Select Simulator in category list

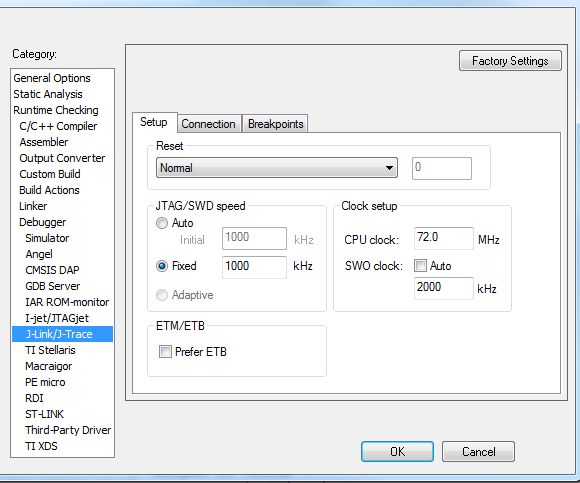click(x=47, y=238)
